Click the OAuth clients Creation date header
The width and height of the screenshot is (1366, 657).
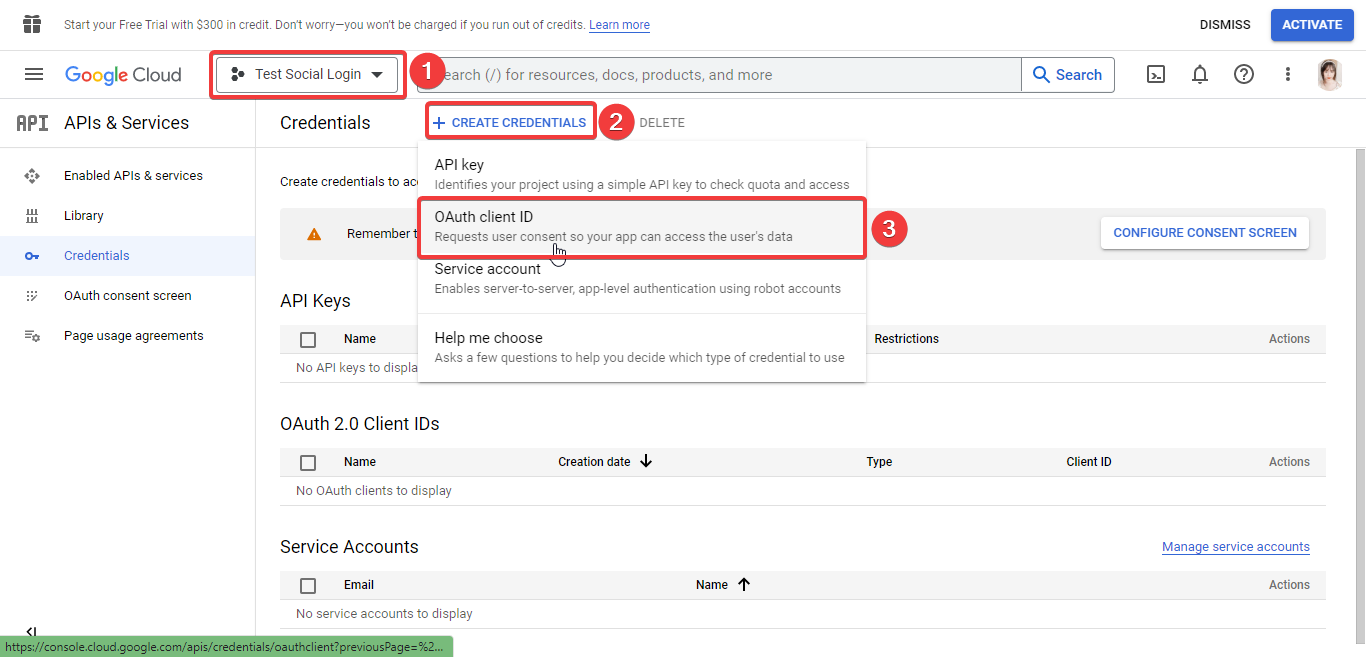(x=594, y=462)
